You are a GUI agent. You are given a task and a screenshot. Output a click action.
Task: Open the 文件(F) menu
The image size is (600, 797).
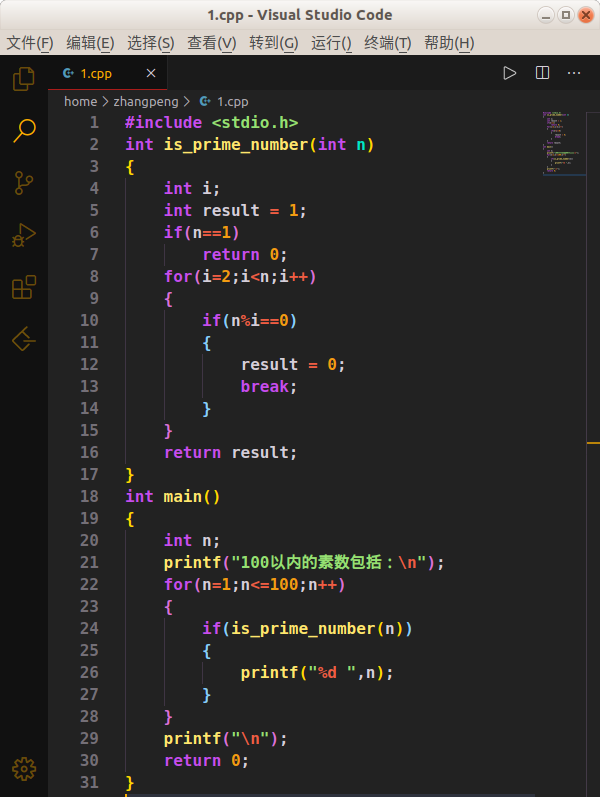coord(30,43)
